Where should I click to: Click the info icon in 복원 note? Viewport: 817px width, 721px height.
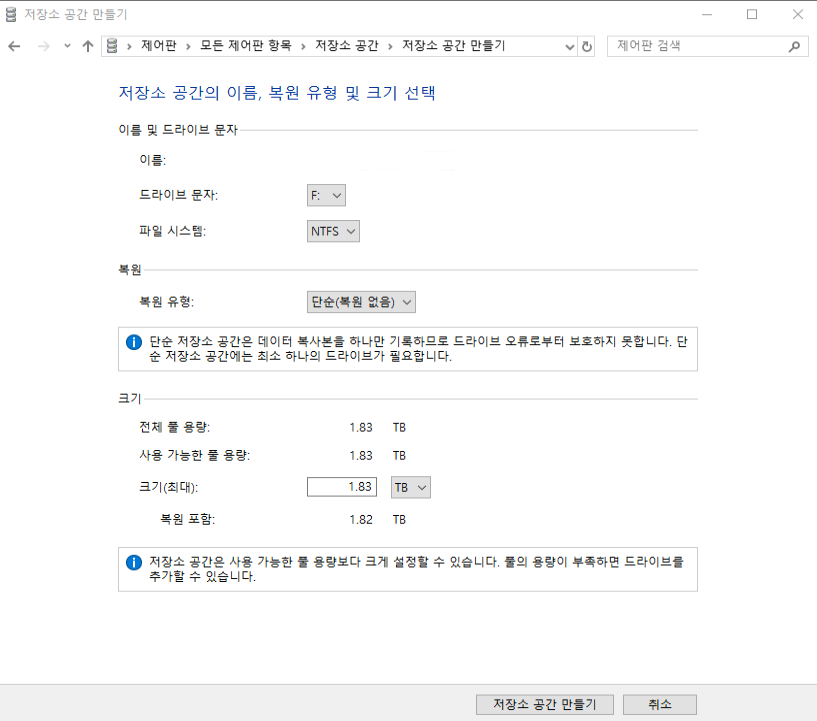point(134,342)
